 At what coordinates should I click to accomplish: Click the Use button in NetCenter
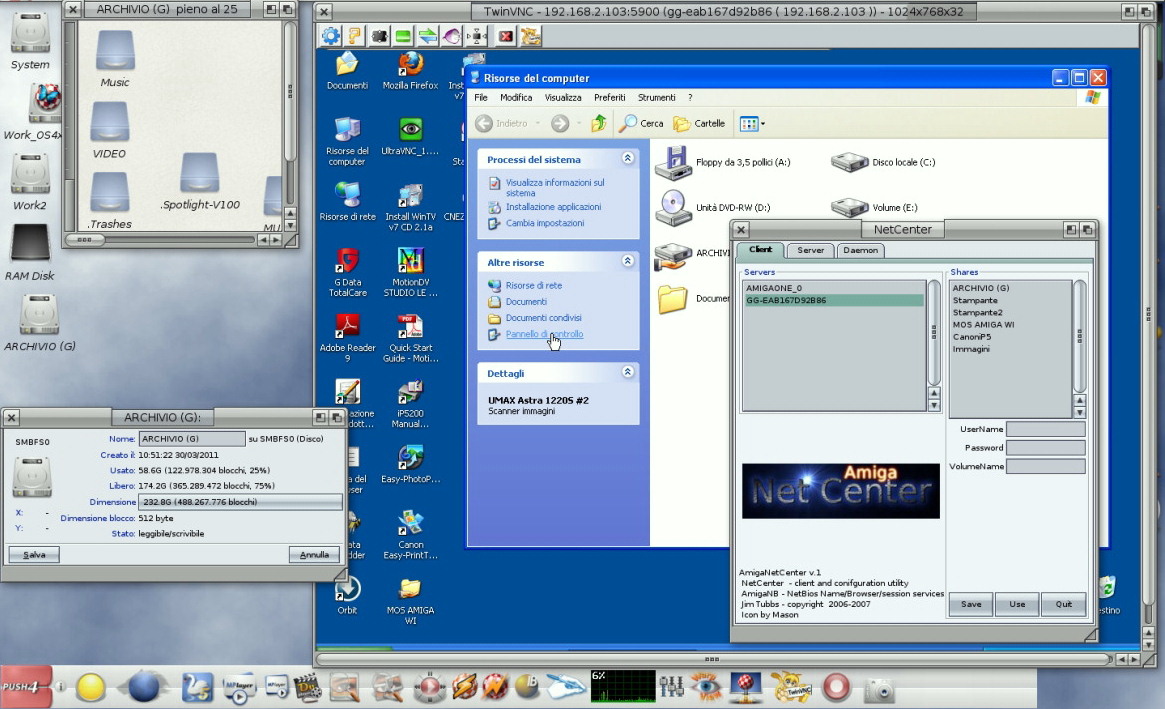[x=1016, y=604]
